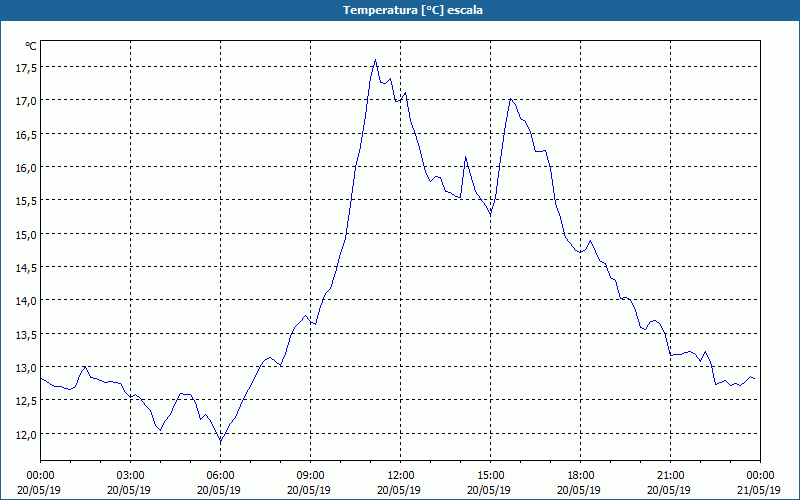This screenshot has height=500, width=800.
Task: Click the temperature peak near 11:00
Action: (376, 60)
